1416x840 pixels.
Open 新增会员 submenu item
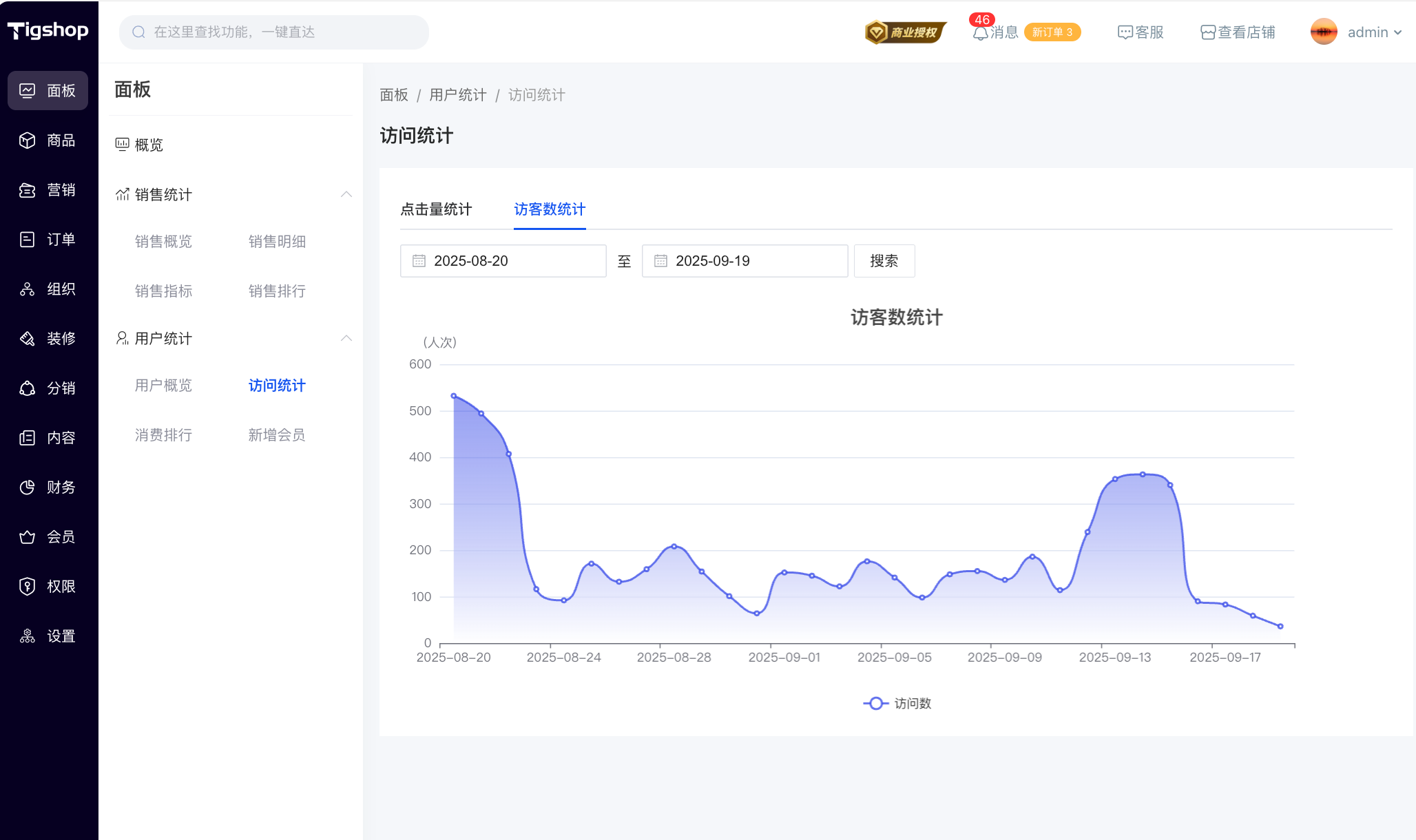(x=277, y=435)
